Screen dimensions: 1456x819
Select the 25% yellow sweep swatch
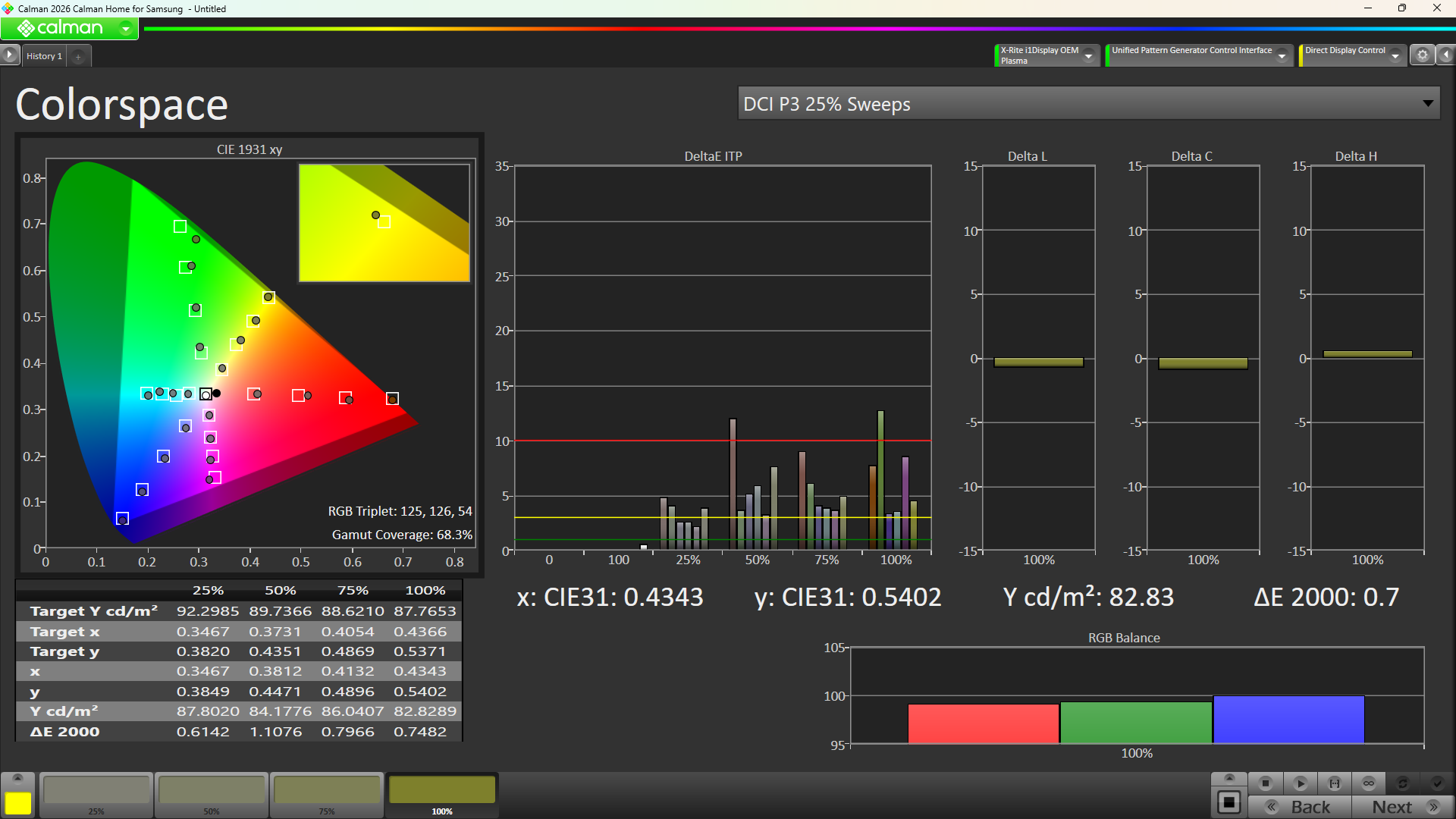tap(96, 795)
